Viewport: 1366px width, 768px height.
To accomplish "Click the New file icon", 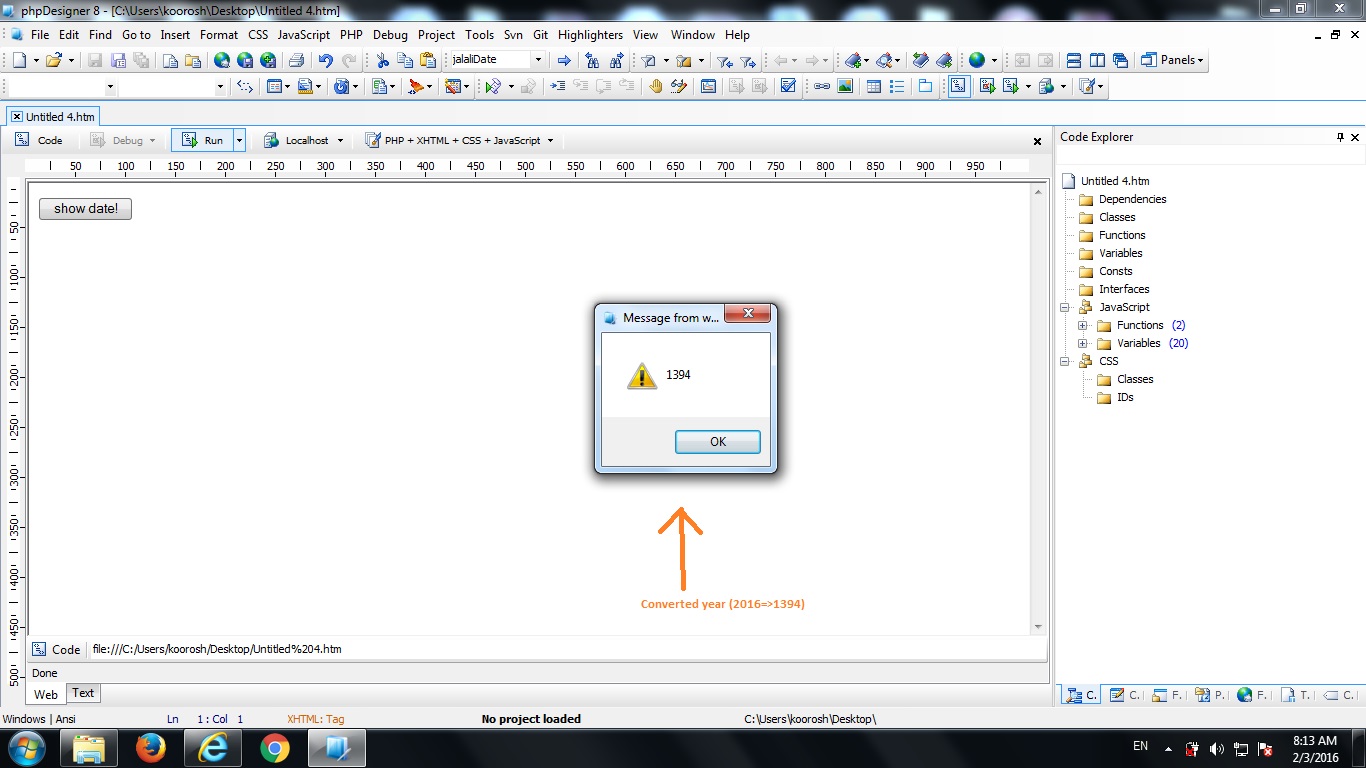I will pyautogui.click(x=20, y=60).
